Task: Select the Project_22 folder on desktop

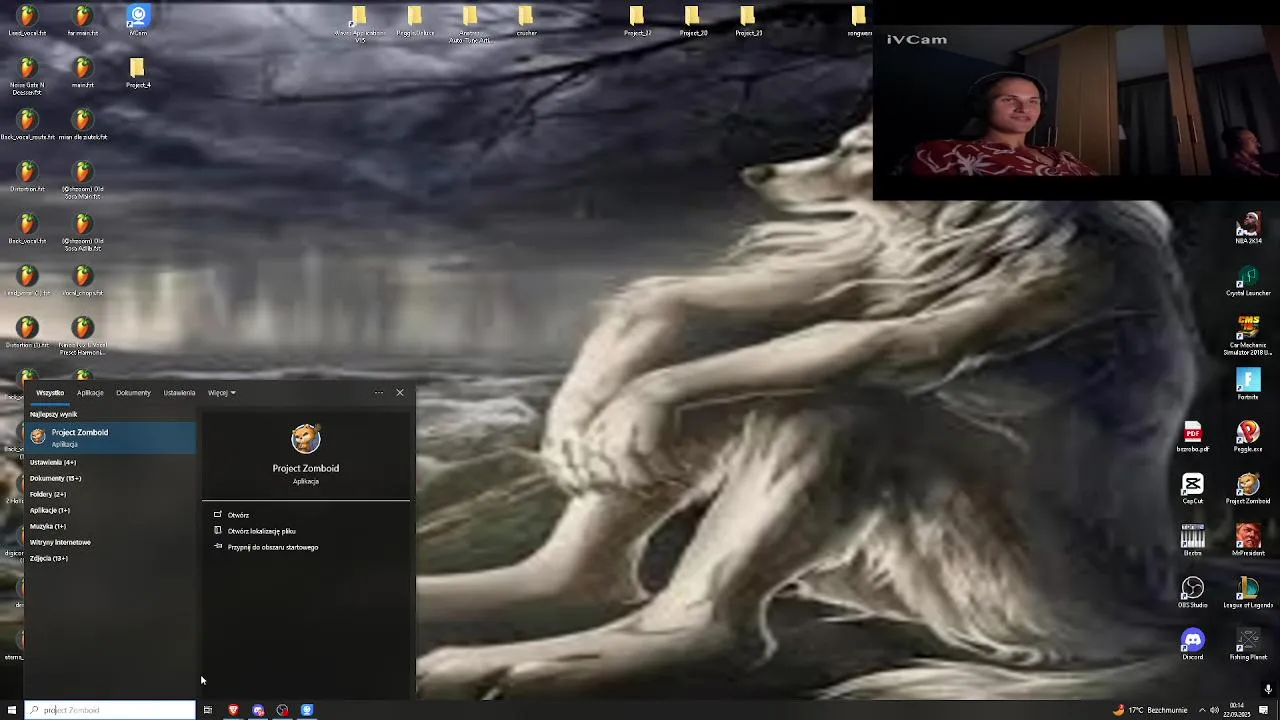Action: 637,20
